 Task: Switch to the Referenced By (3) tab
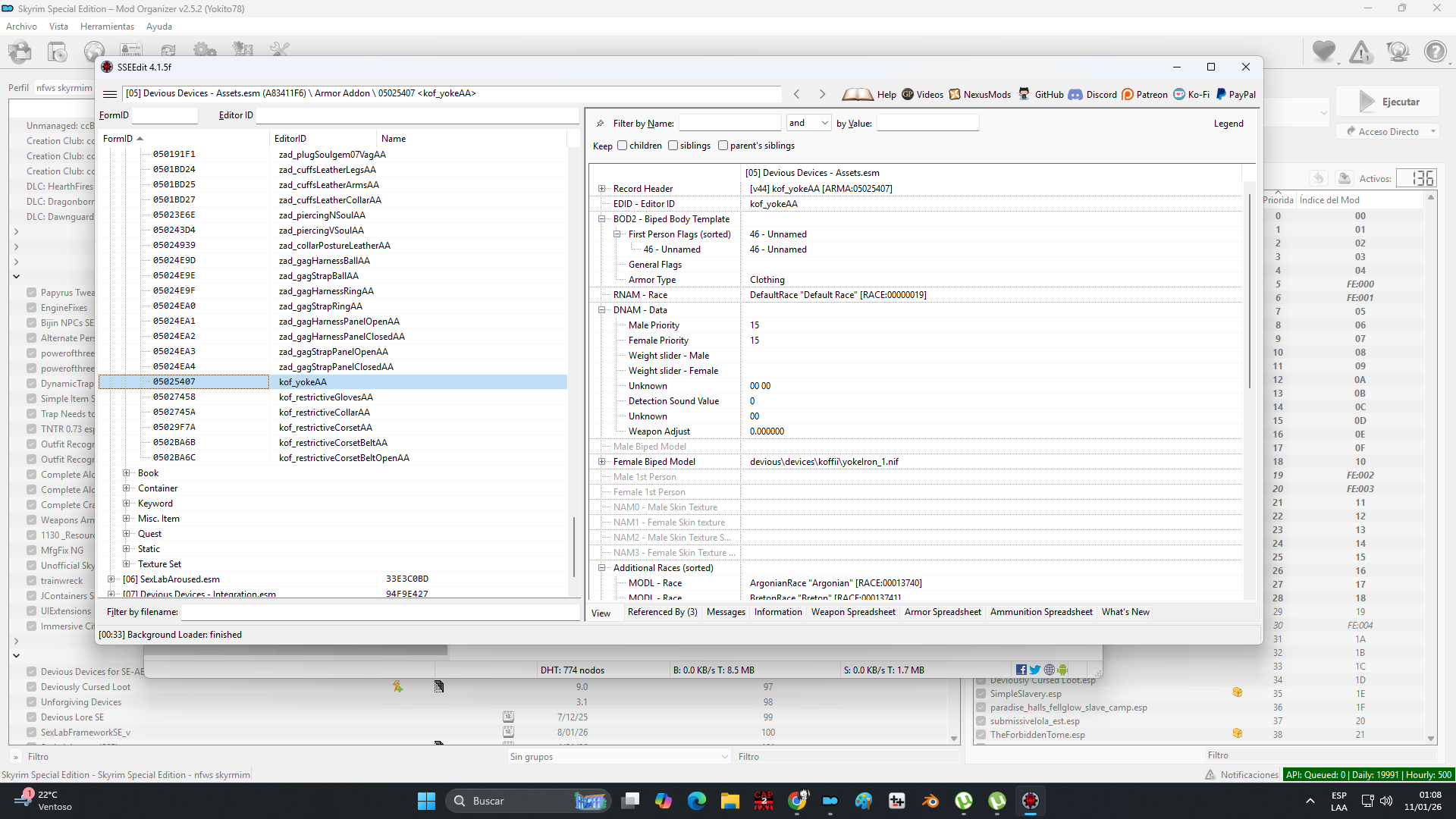pyautogui.click(x=662, y=613)
